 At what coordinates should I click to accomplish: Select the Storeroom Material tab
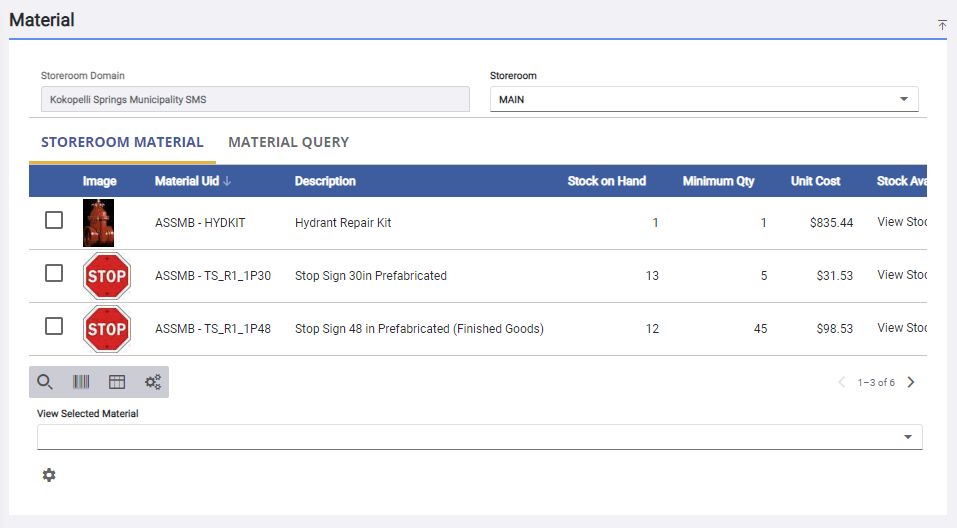(x=122, y=142)
